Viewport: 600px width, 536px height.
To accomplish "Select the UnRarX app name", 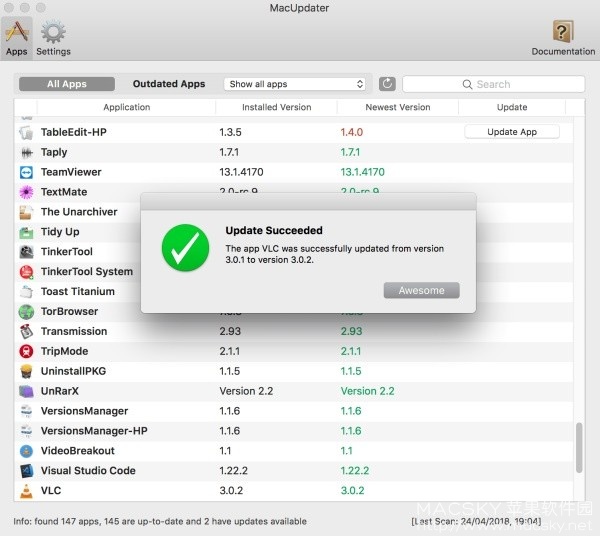I will pos(60,391).
